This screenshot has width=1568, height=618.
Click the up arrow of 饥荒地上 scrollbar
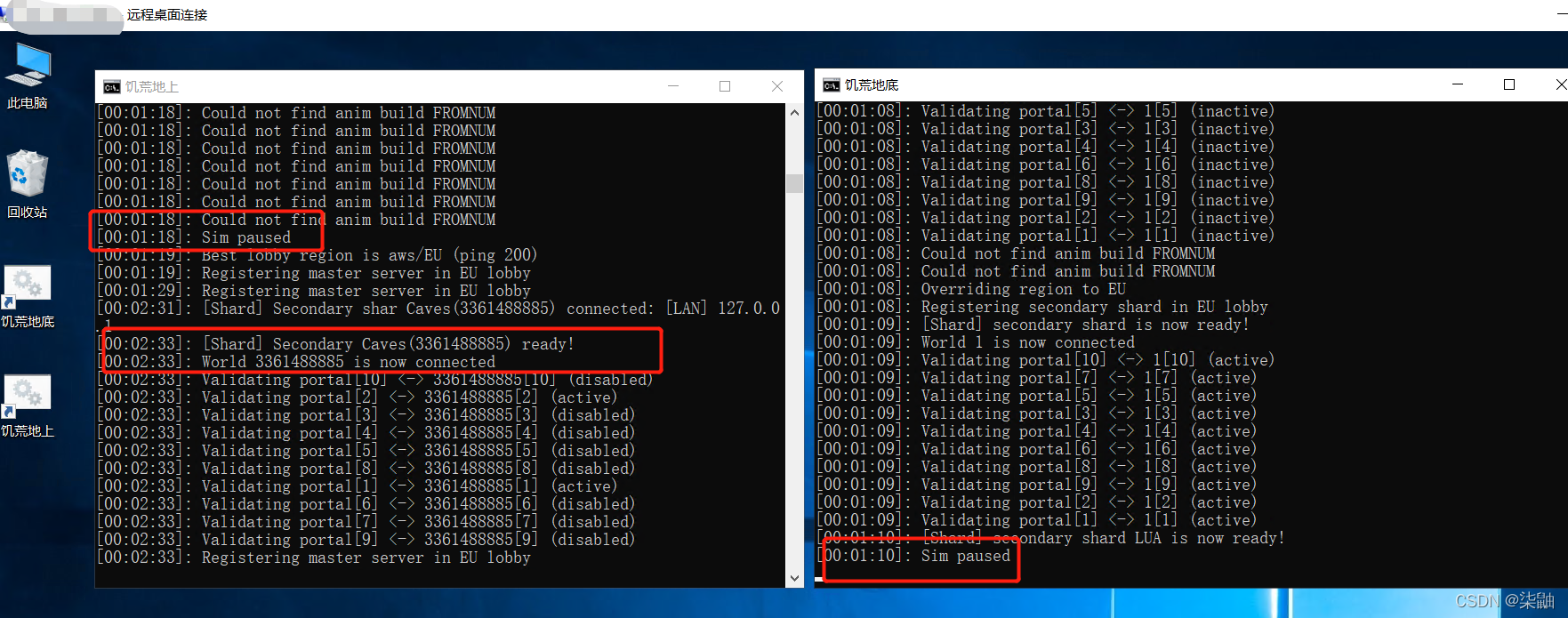(x=794, y=113)
